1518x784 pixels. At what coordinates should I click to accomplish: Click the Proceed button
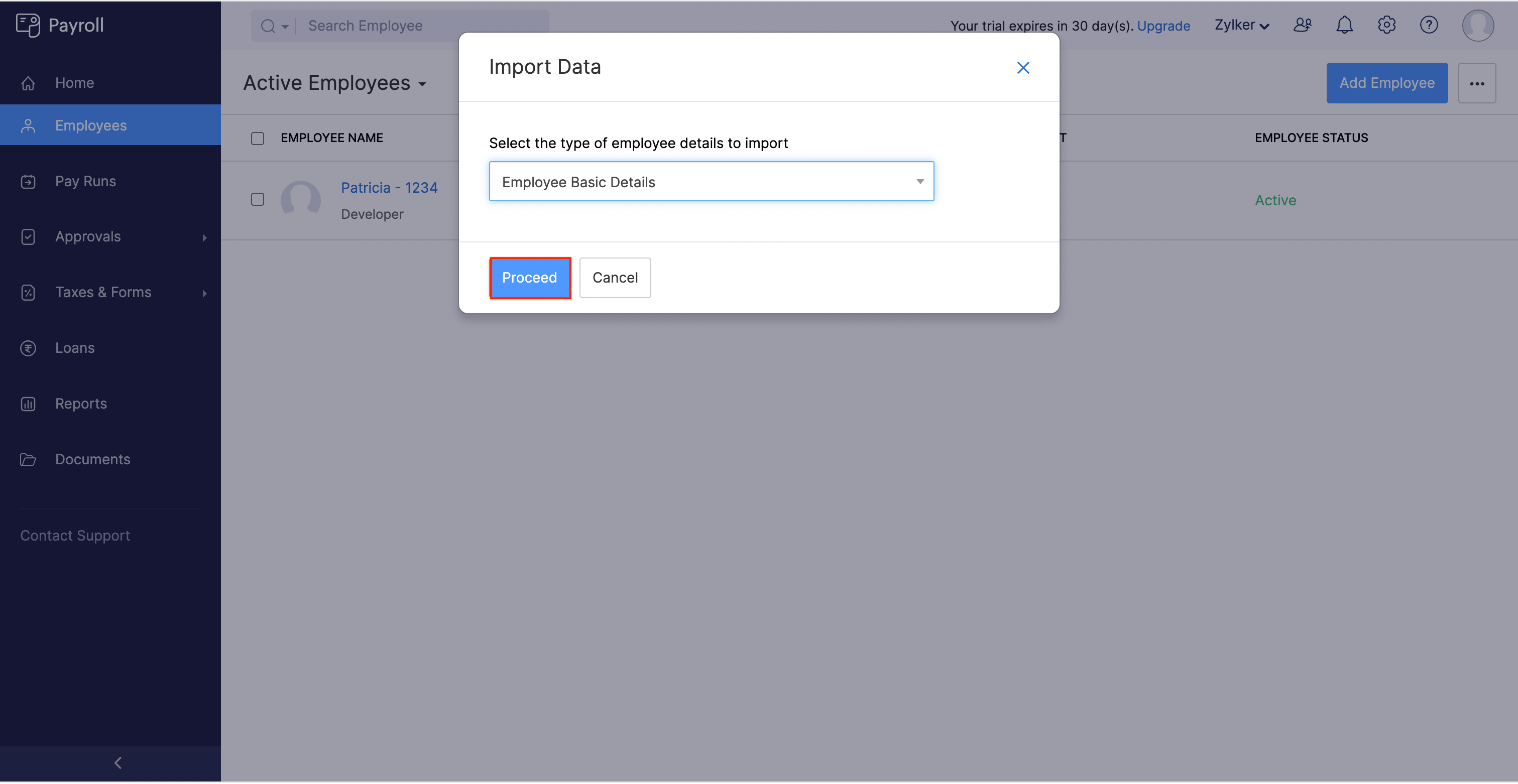(x=530, y=278)
